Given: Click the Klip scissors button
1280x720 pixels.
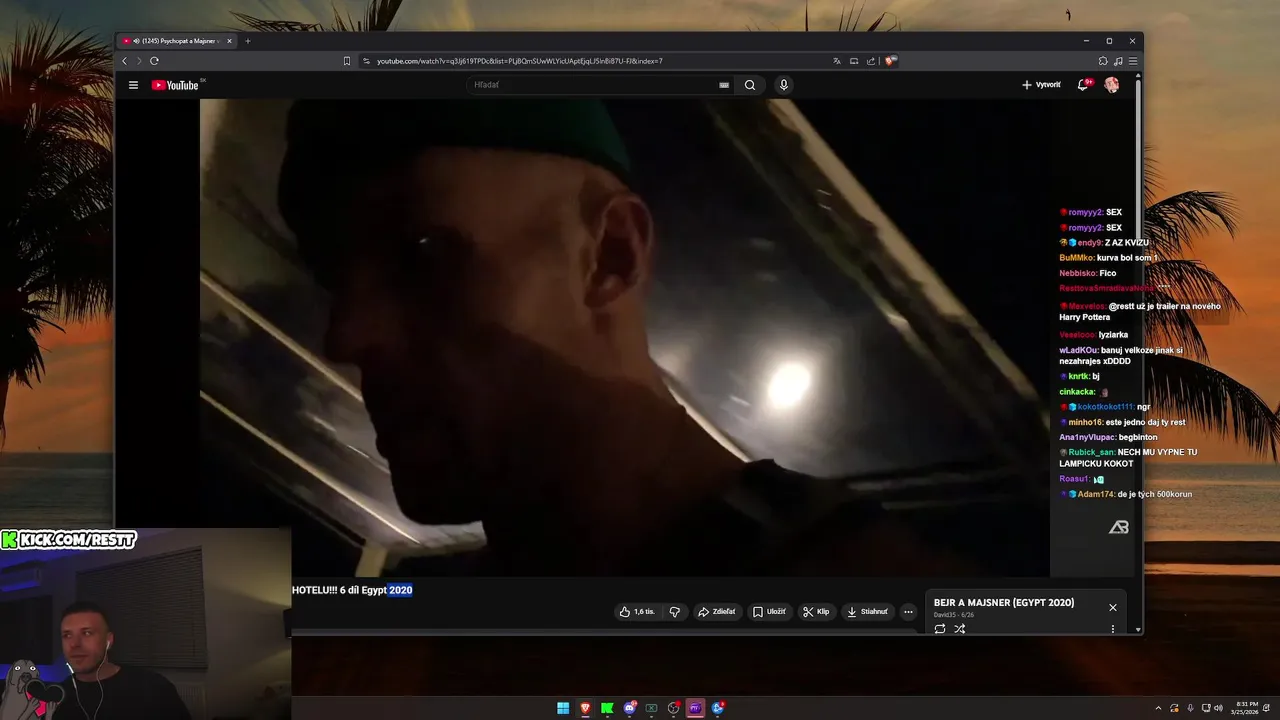Looking at the screenshot, I should click(x=816, y=612).
